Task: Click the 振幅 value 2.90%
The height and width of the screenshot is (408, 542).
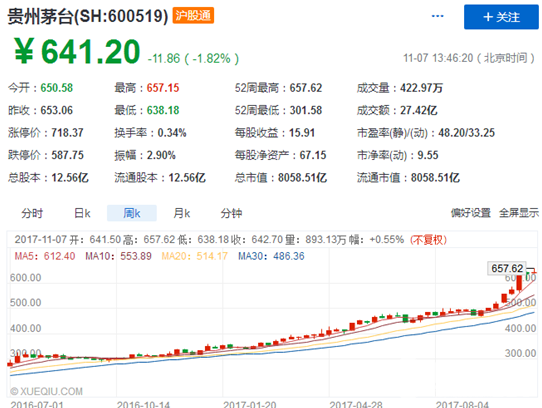Action: tap(161, 155)
